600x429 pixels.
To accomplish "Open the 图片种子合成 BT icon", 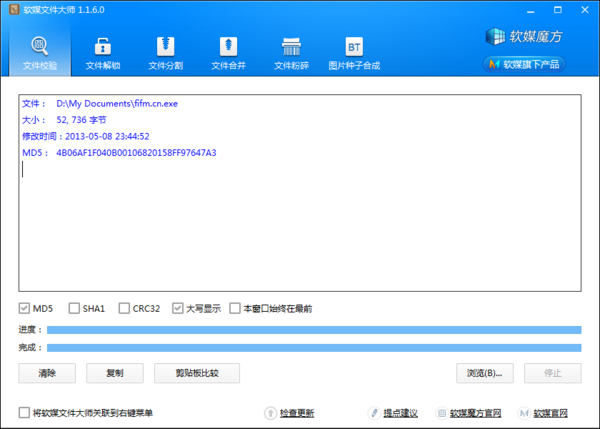I will tap(354, 46).
